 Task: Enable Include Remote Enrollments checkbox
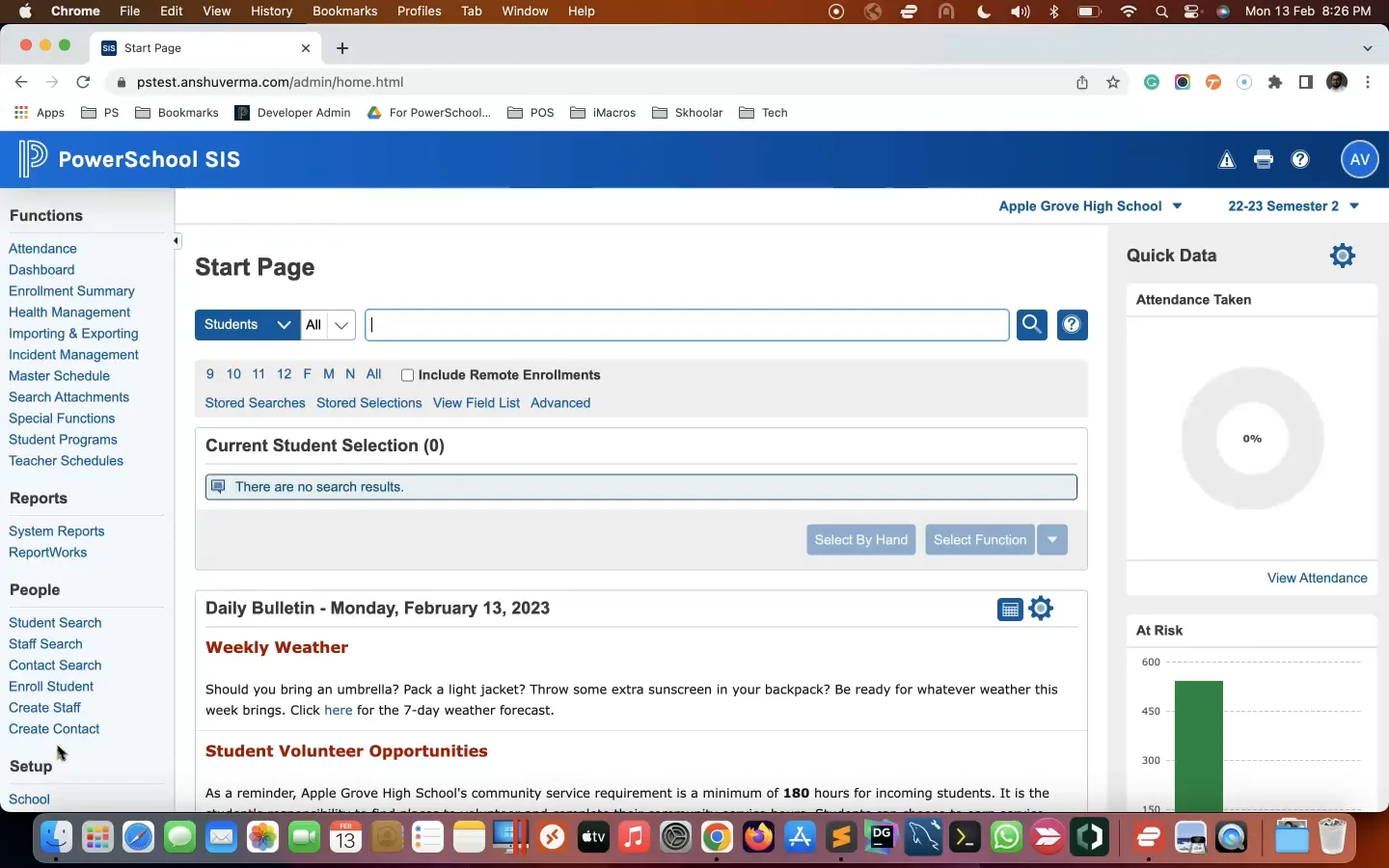coord(407,375)
